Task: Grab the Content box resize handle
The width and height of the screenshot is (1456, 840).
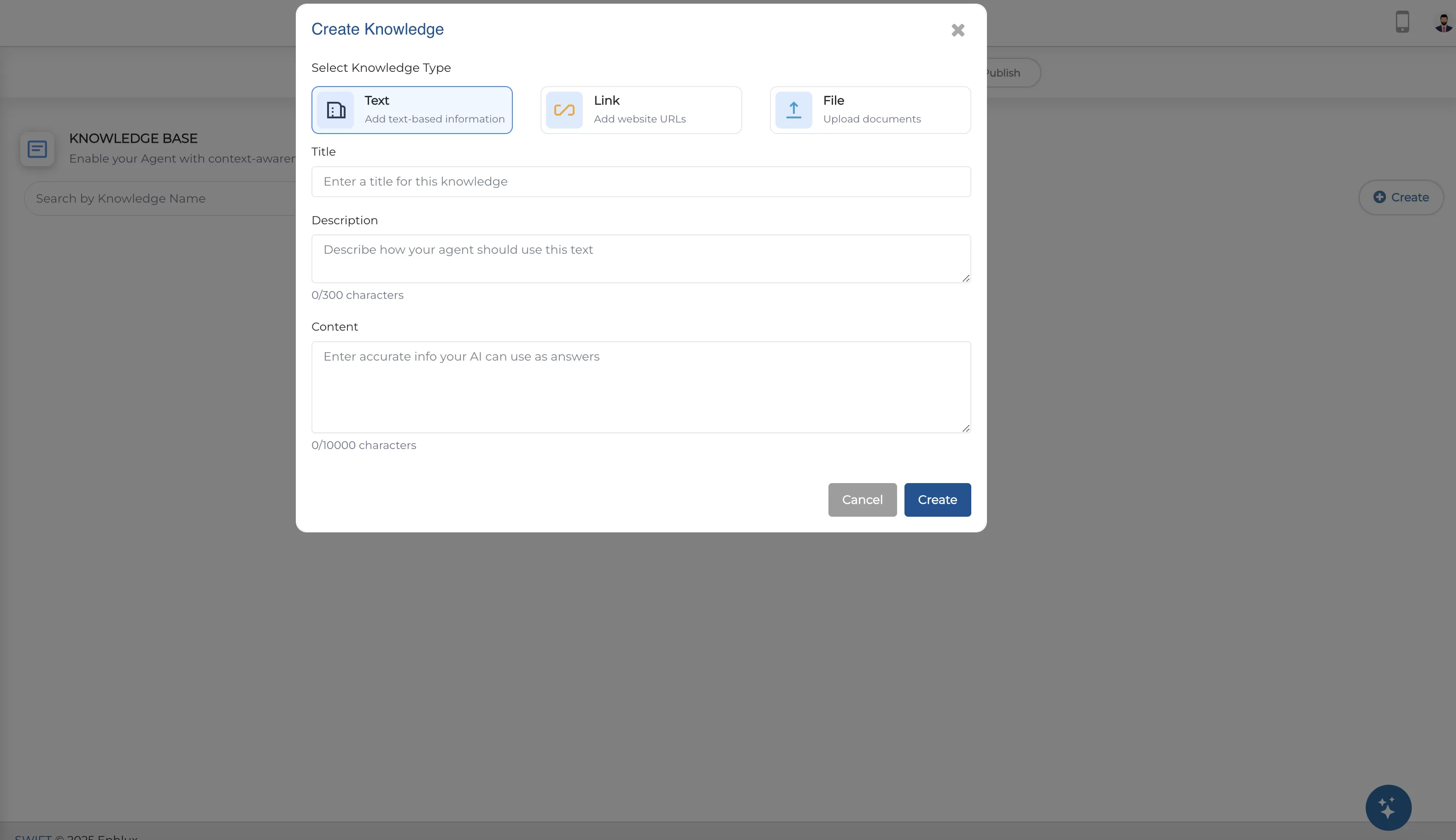Action: pyautogui.click(x=965, y=428)
